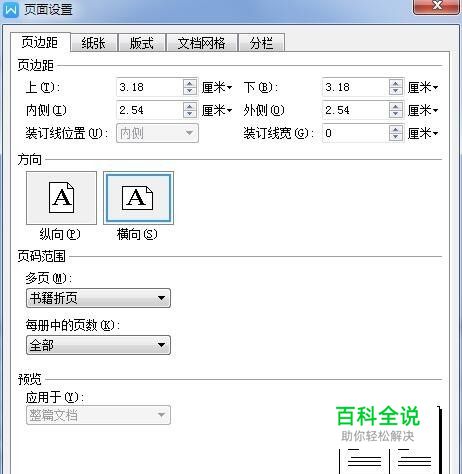This screenshot has width=462, height=474.
Task: Increase top margin with up arrow
Action: click(190, 83)
